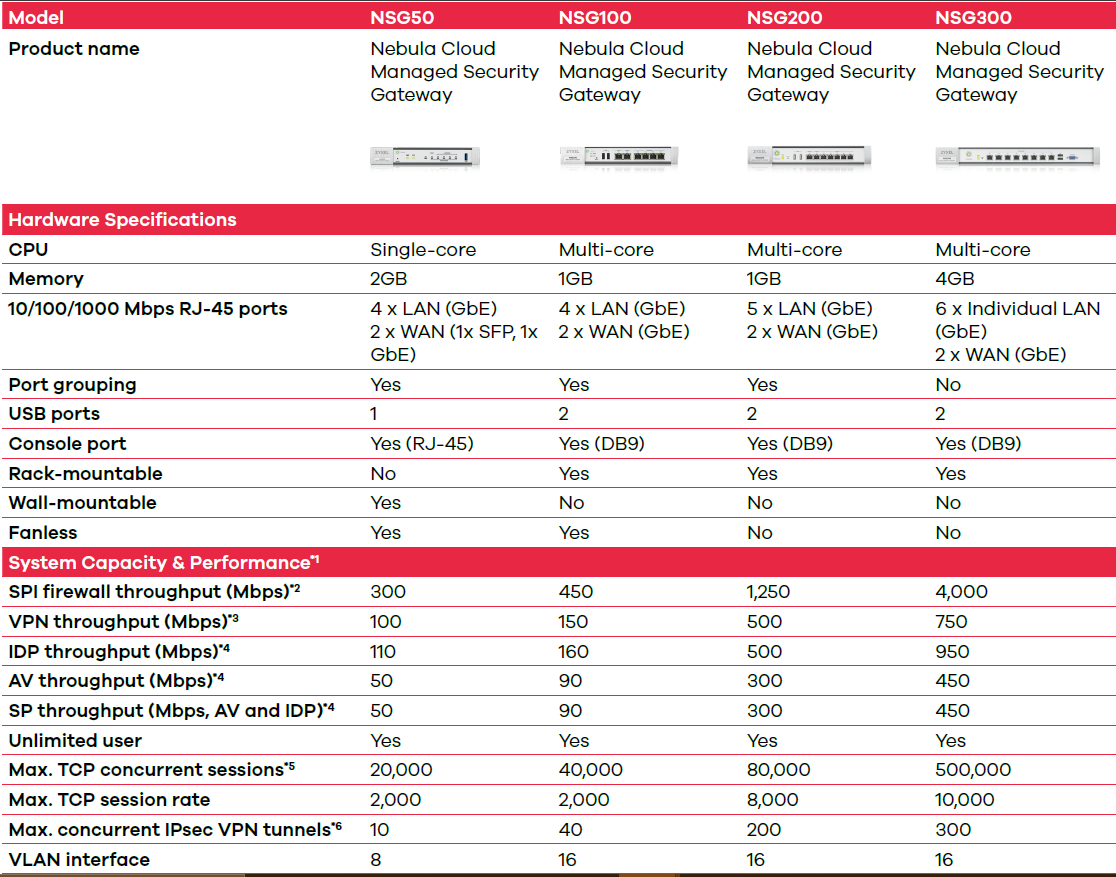This screenshot has height=877, width=1116.
Task: Select the 5 x LAN (GbE) cell
Action: point(809,309)
